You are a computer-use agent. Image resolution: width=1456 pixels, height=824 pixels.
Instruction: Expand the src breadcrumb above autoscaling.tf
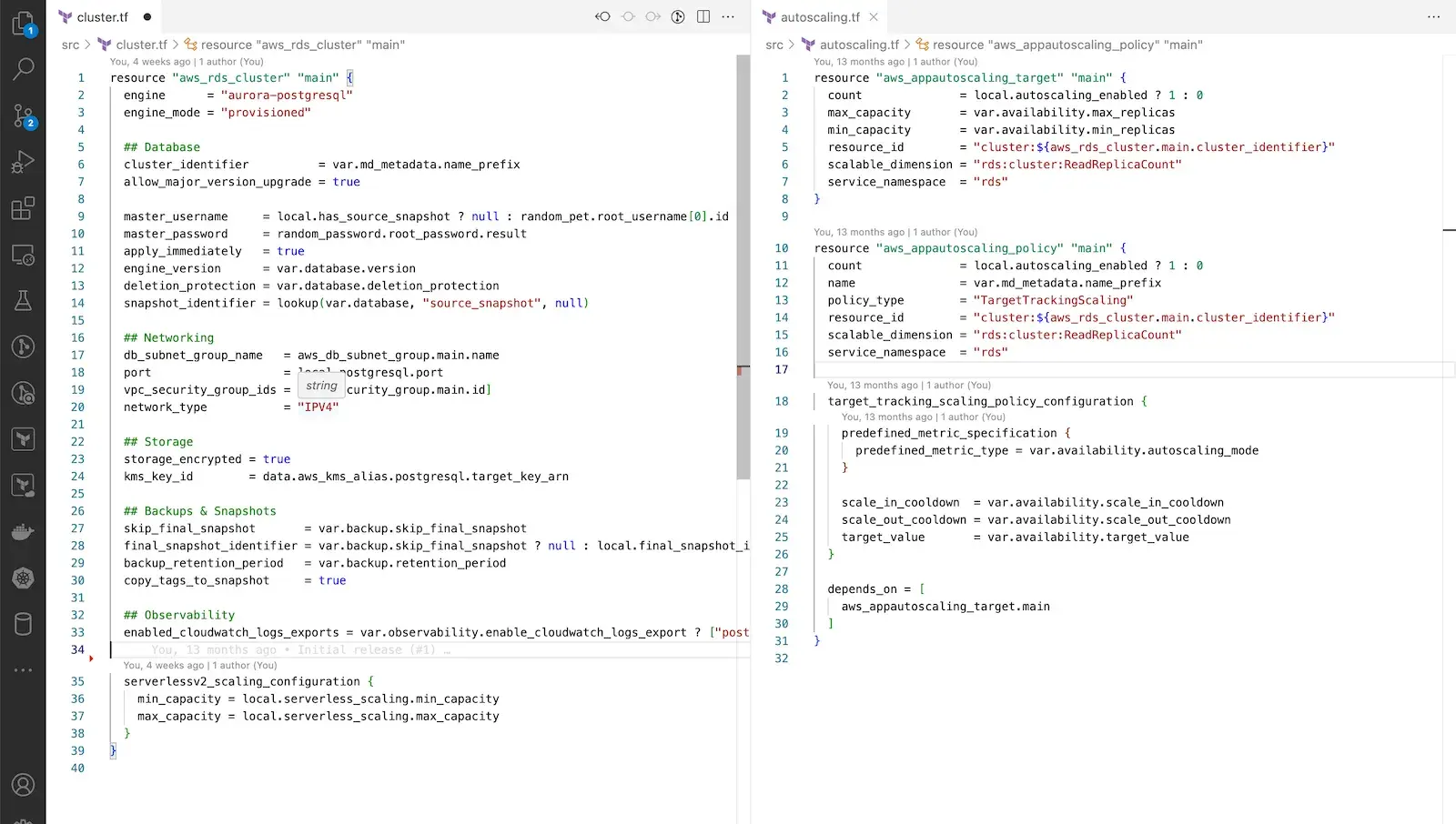(x=774, y=45)
